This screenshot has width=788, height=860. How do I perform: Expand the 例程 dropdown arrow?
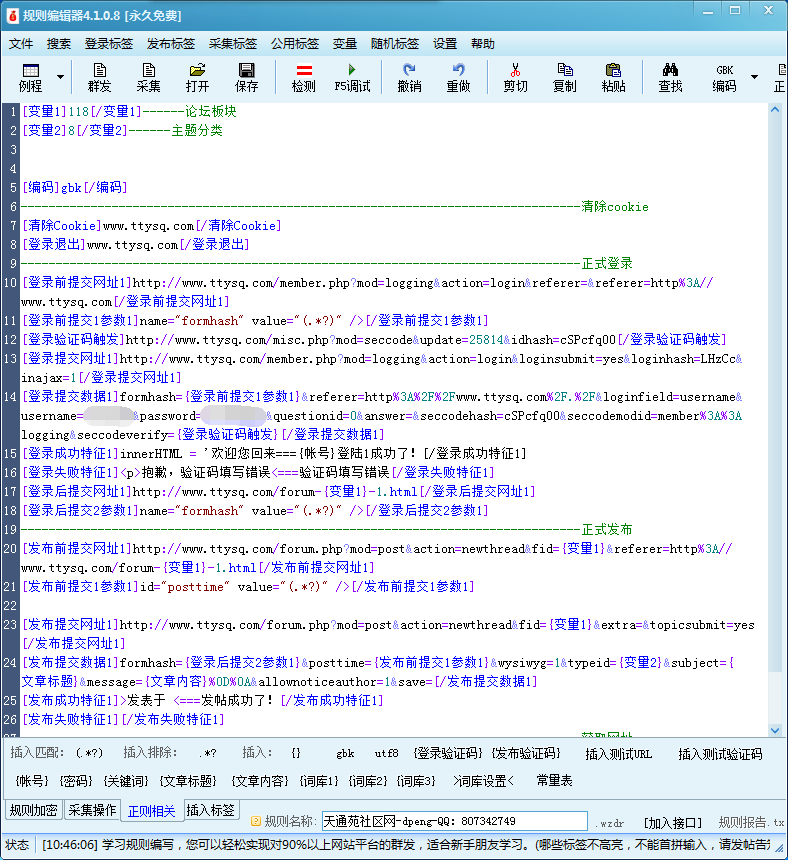click(x=60, y=77)
